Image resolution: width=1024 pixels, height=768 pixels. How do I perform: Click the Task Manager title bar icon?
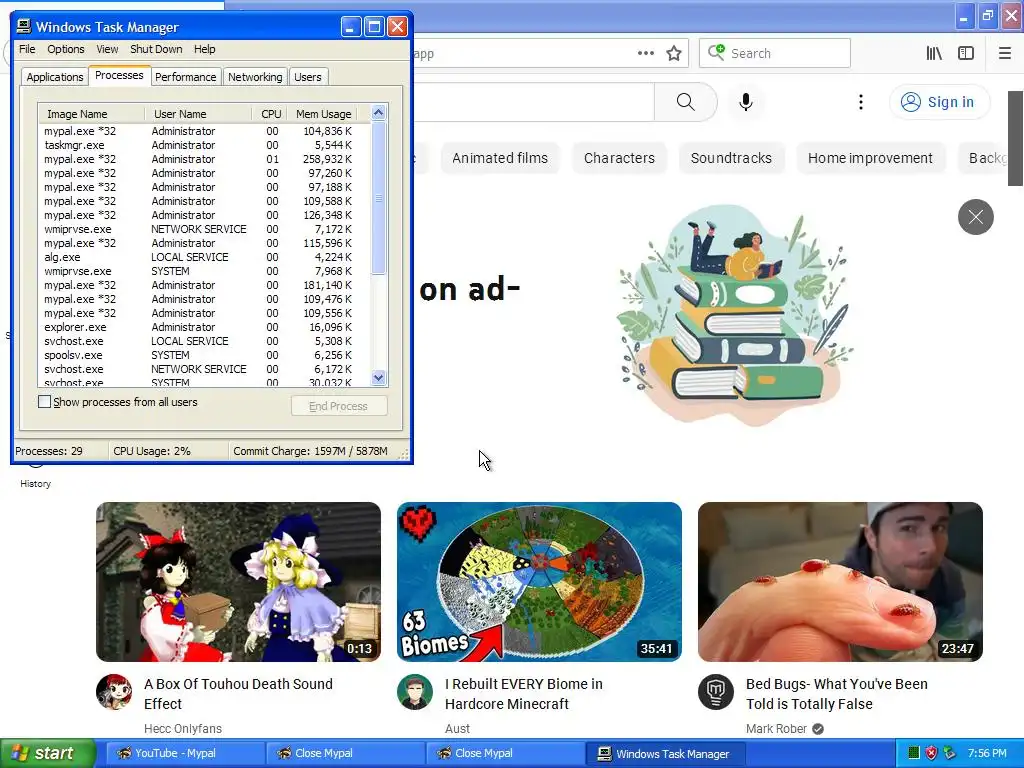click(24, 27)
